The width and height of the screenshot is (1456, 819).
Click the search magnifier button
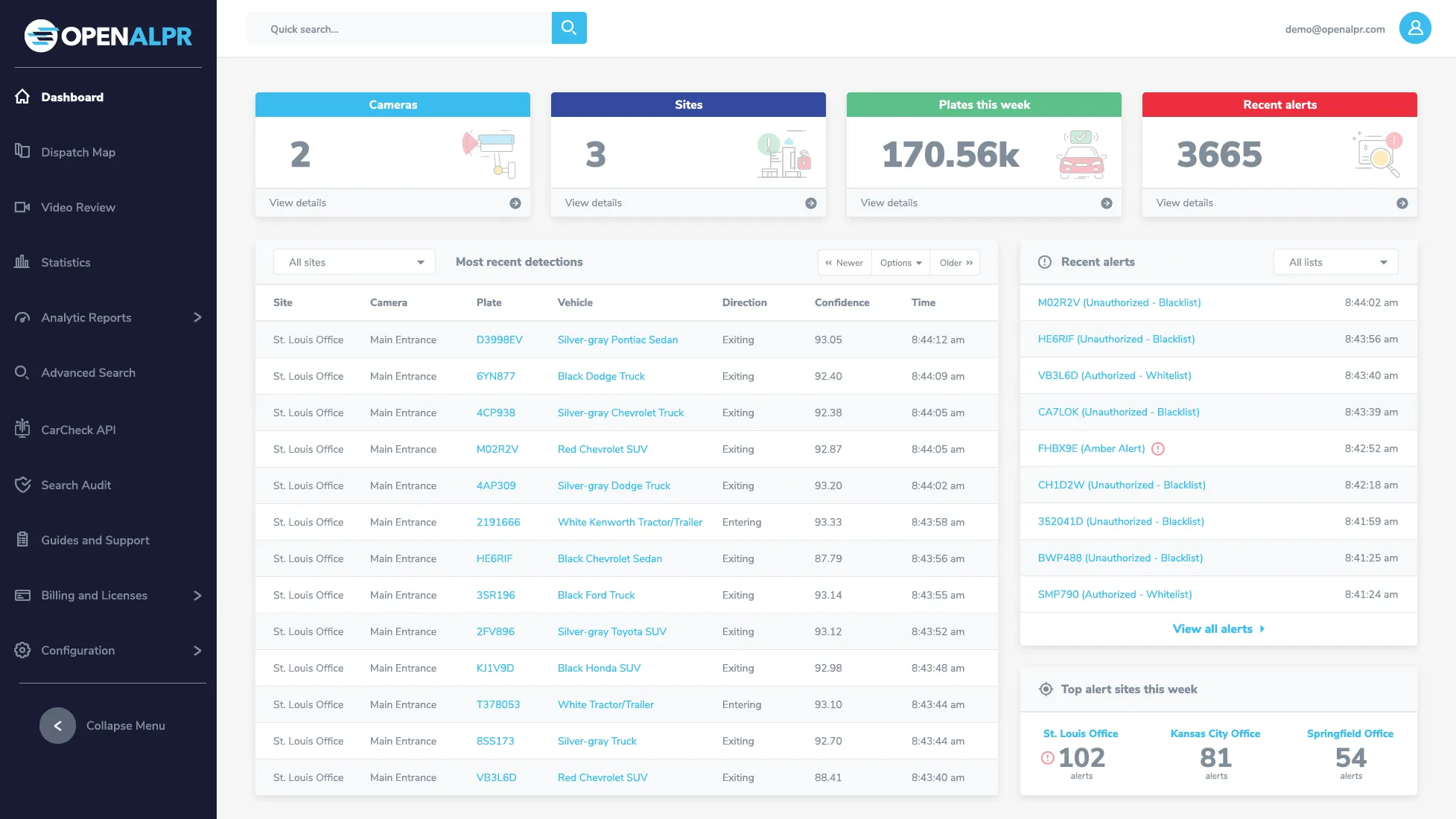coord(569,28)
